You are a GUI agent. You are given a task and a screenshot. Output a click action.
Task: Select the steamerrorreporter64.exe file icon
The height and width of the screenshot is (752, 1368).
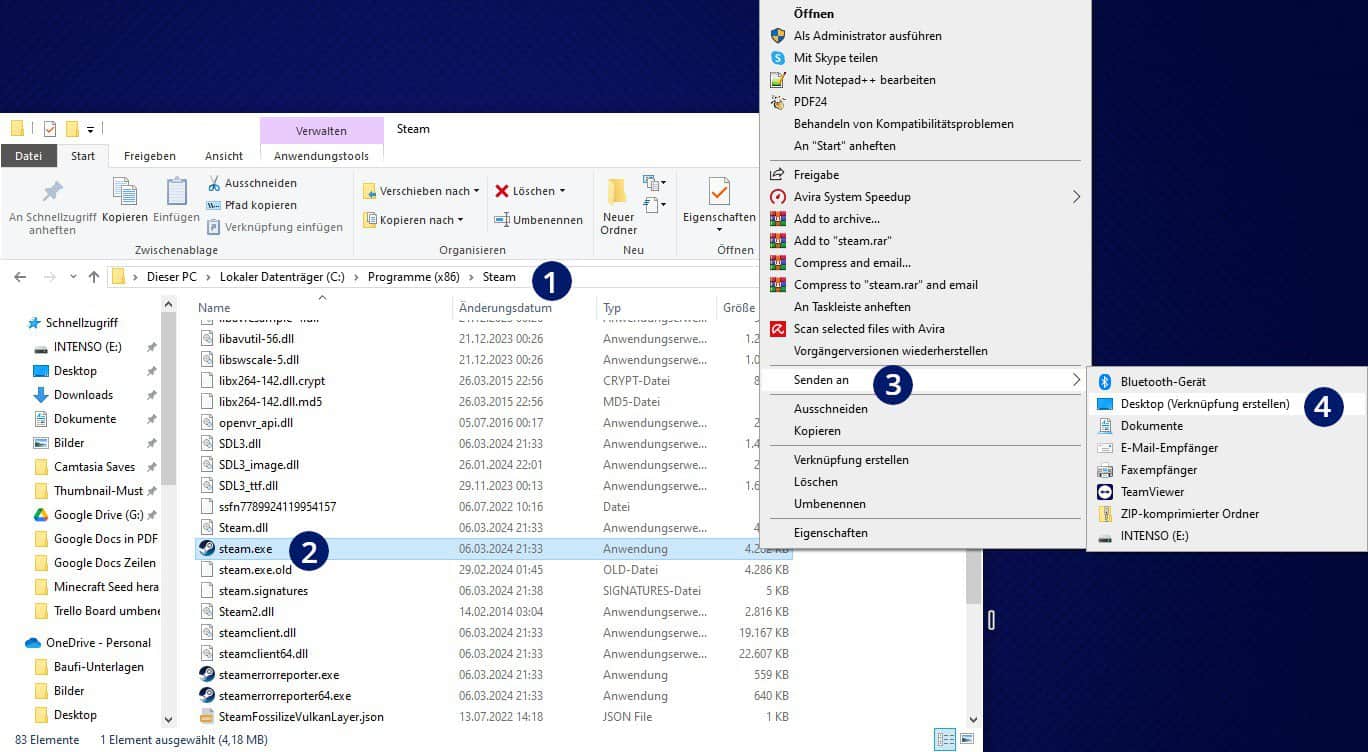coord(207,696)
